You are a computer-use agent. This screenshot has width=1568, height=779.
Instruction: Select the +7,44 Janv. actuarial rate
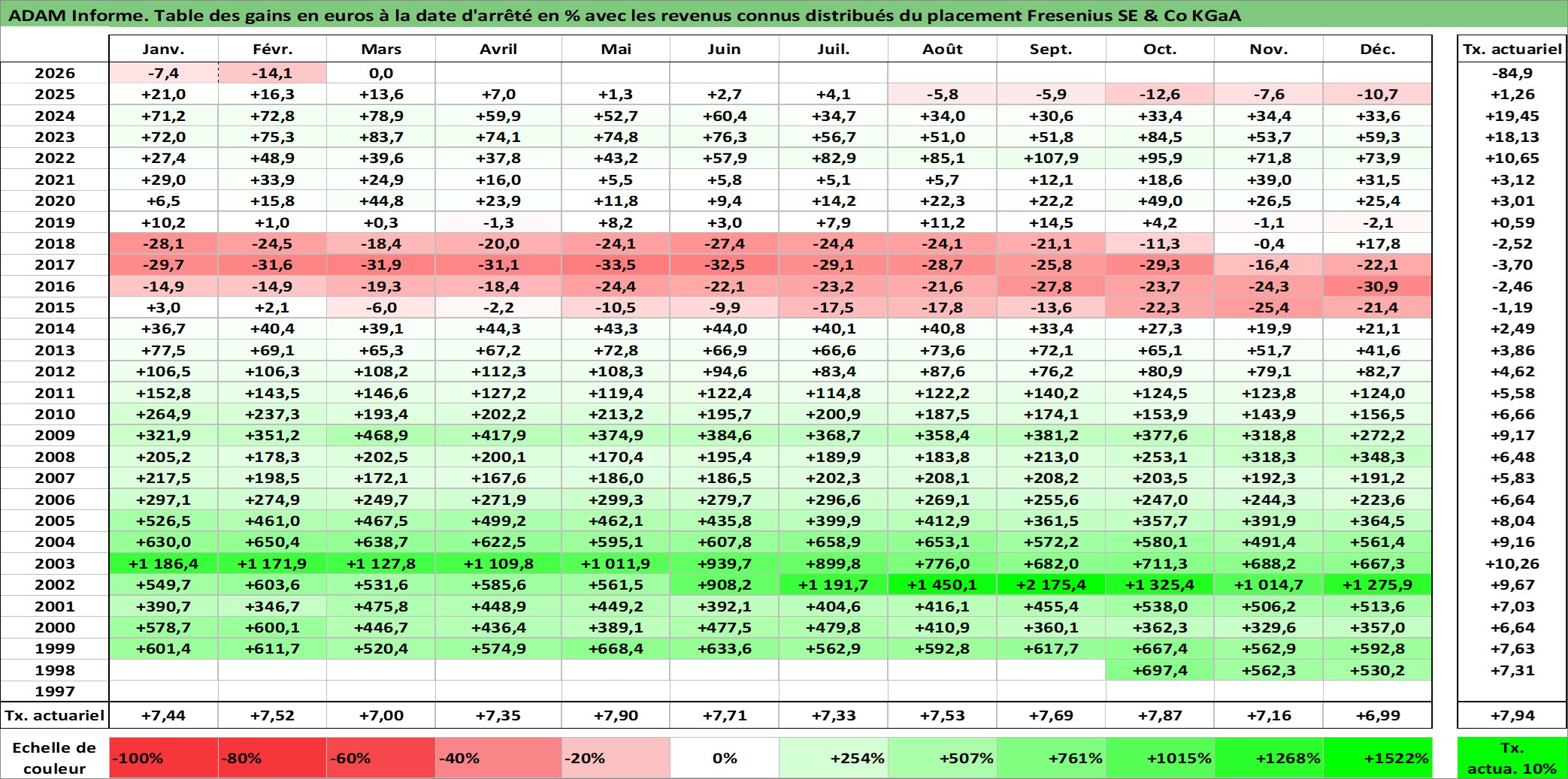tap(163, 715)
